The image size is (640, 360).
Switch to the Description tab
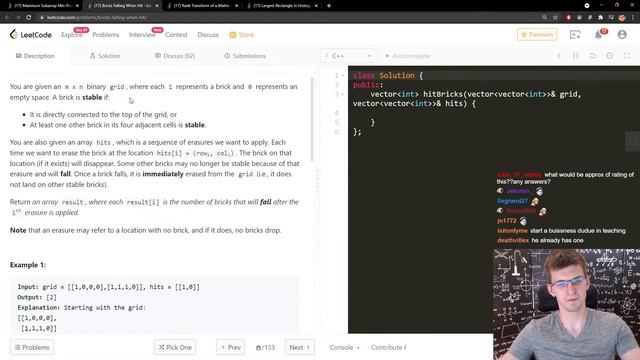tap(35, 56)
